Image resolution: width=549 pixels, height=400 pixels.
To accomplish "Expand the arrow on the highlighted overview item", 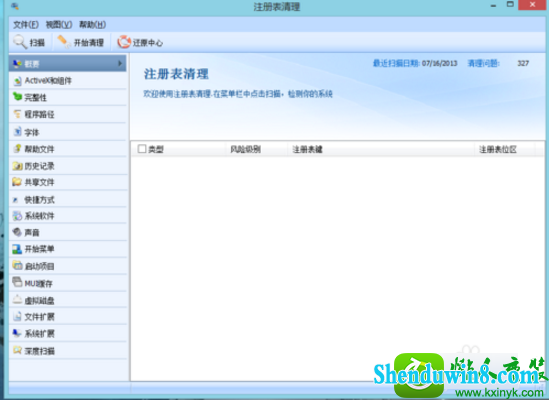I will pyautogui.click(x=120, y=63).
